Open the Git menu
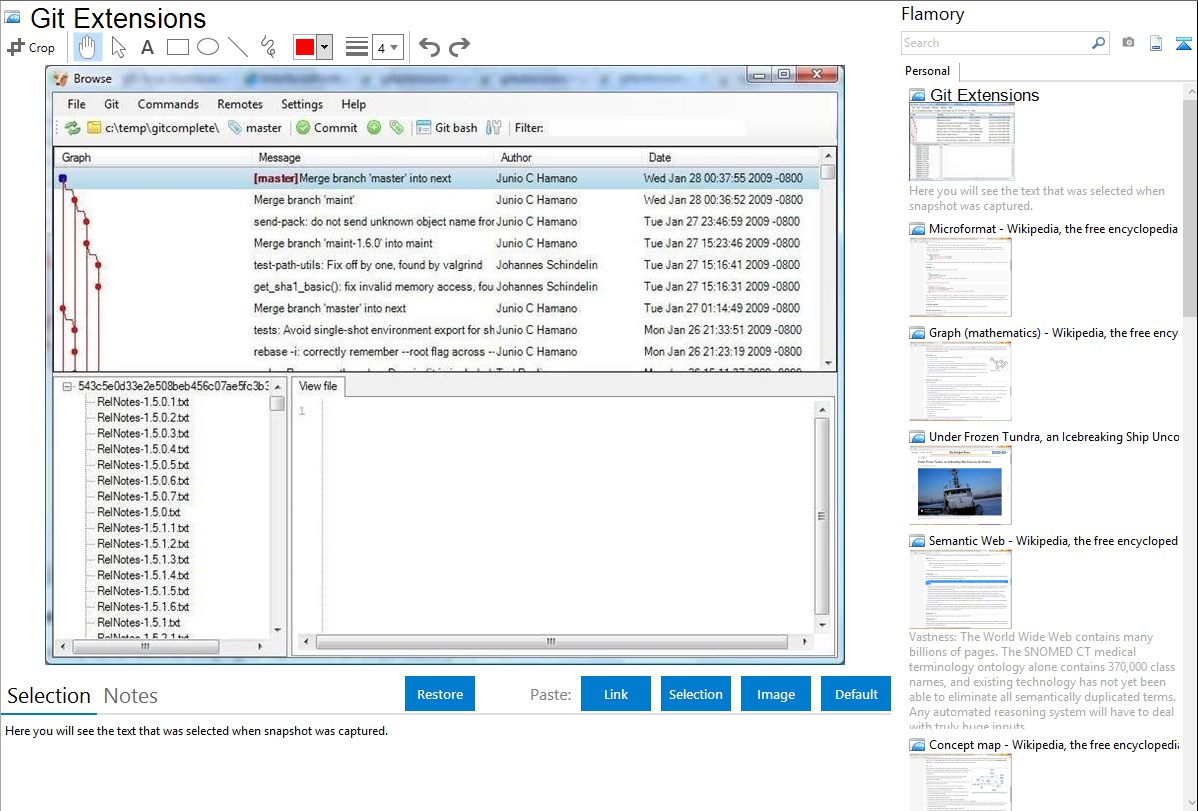 [x=112, y=105]
